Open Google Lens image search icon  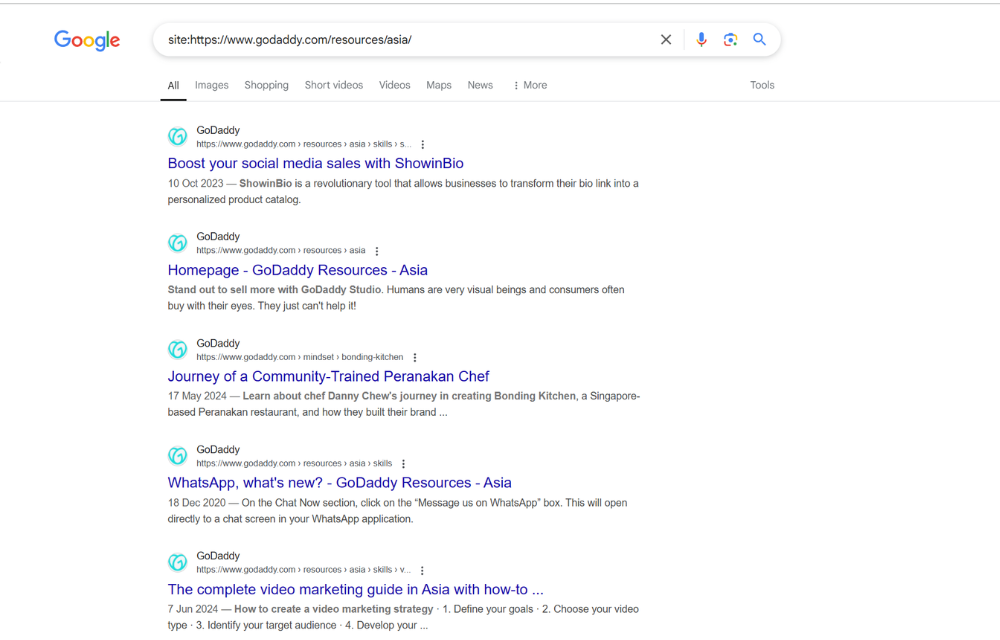click(731, 40)
